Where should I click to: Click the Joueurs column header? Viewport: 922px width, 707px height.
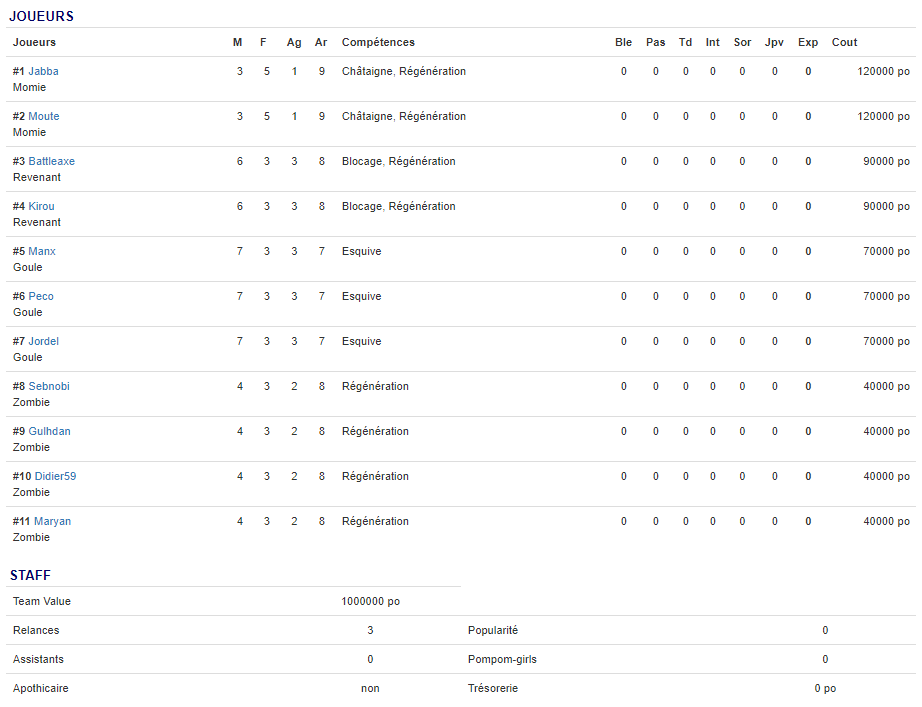pos(34,42)
